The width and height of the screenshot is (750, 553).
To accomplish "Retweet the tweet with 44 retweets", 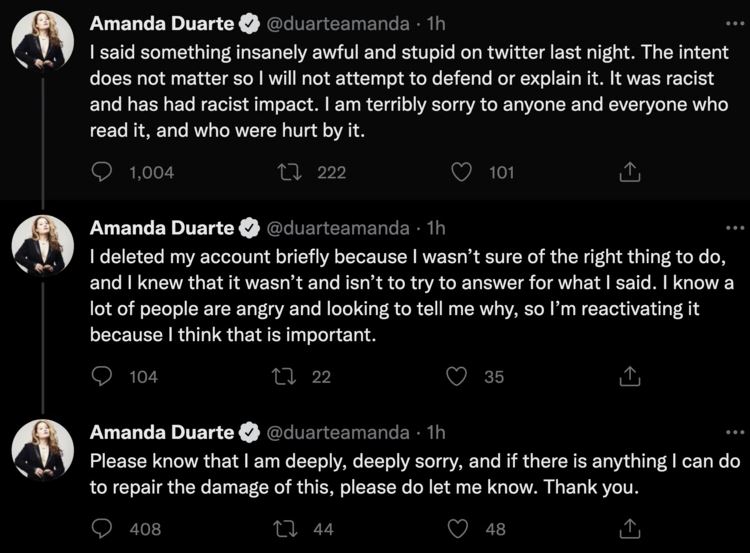I will [291, 528].
